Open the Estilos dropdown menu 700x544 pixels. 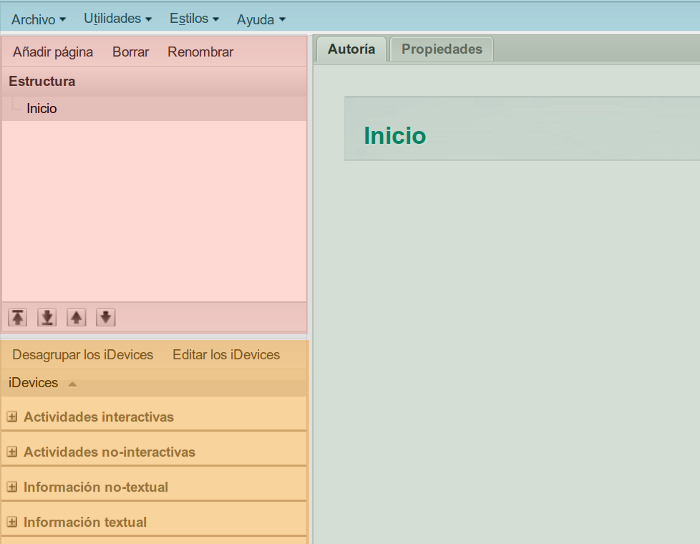click(194, 19)
